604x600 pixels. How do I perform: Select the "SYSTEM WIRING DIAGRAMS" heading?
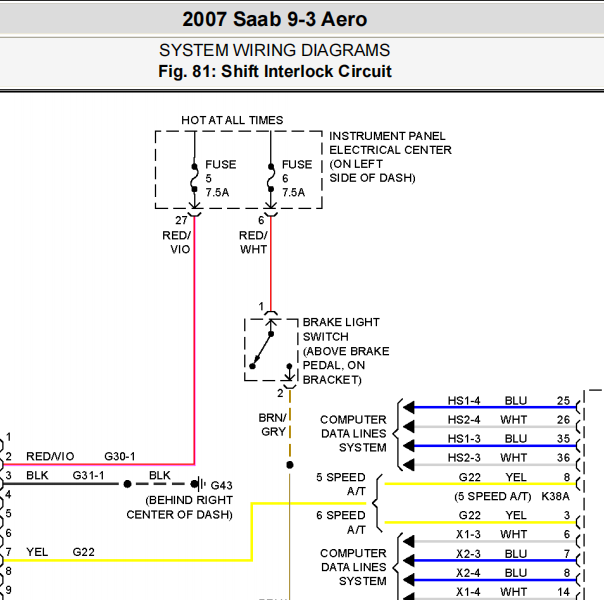pyautogui.click(x=275, y=50)
